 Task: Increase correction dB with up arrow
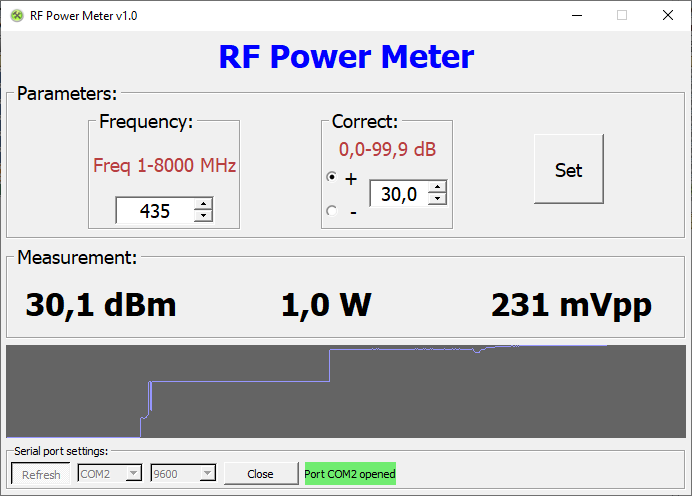[437, 187]
